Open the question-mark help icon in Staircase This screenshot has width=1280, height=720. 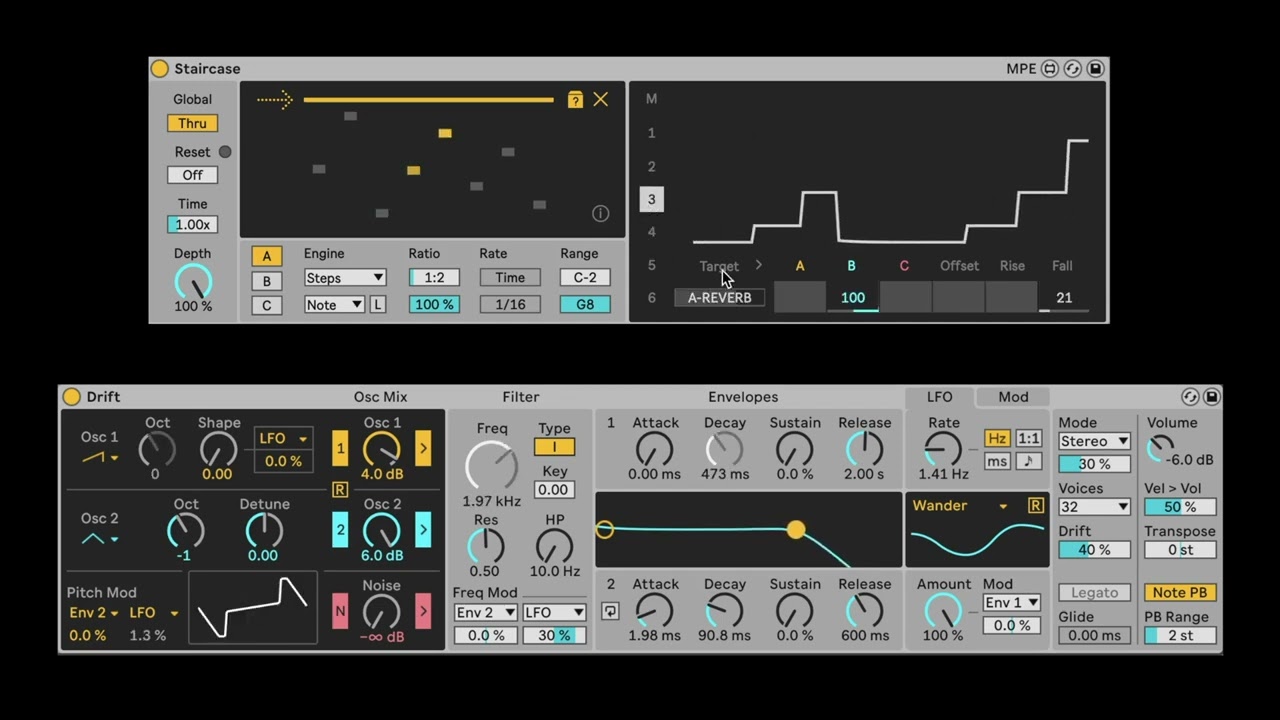pos(575,99)
